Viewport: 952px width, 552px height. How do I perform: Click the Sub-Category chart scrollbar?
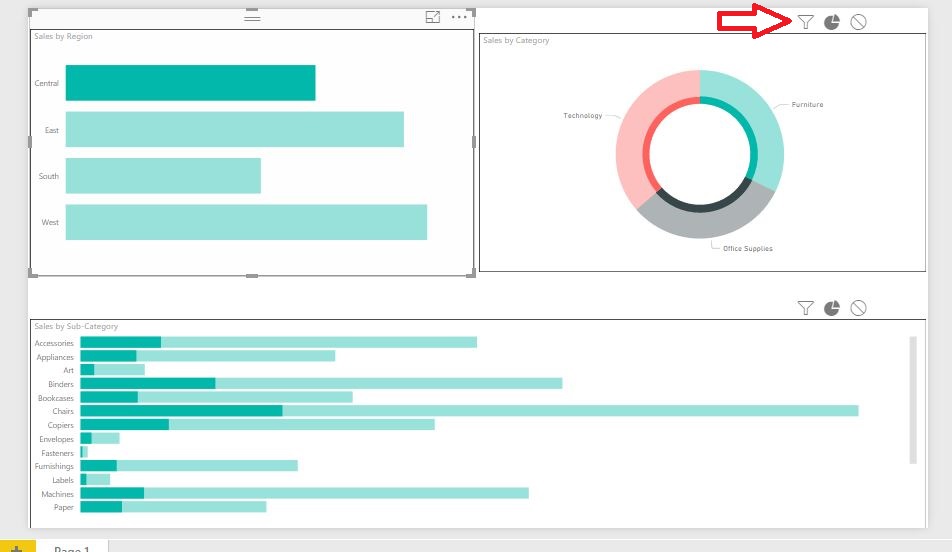tap(913, 400)
